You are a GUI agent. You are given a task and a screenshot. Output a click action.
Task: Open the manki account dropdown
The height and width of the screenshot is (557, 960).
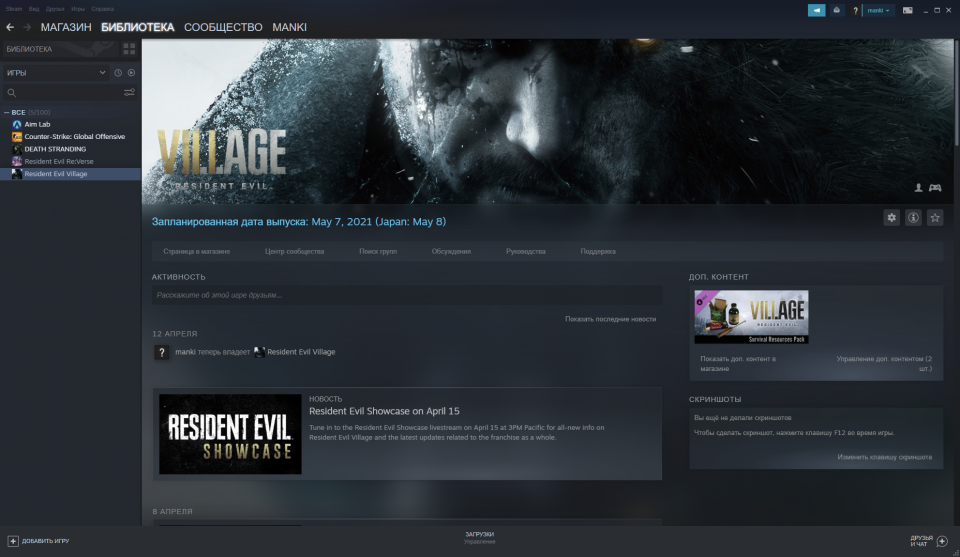pos(879,10)
